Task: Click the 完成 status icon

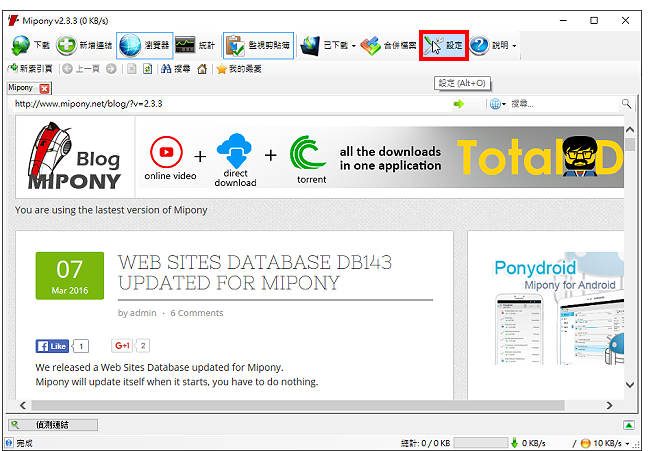Action: tap(9, 443)
